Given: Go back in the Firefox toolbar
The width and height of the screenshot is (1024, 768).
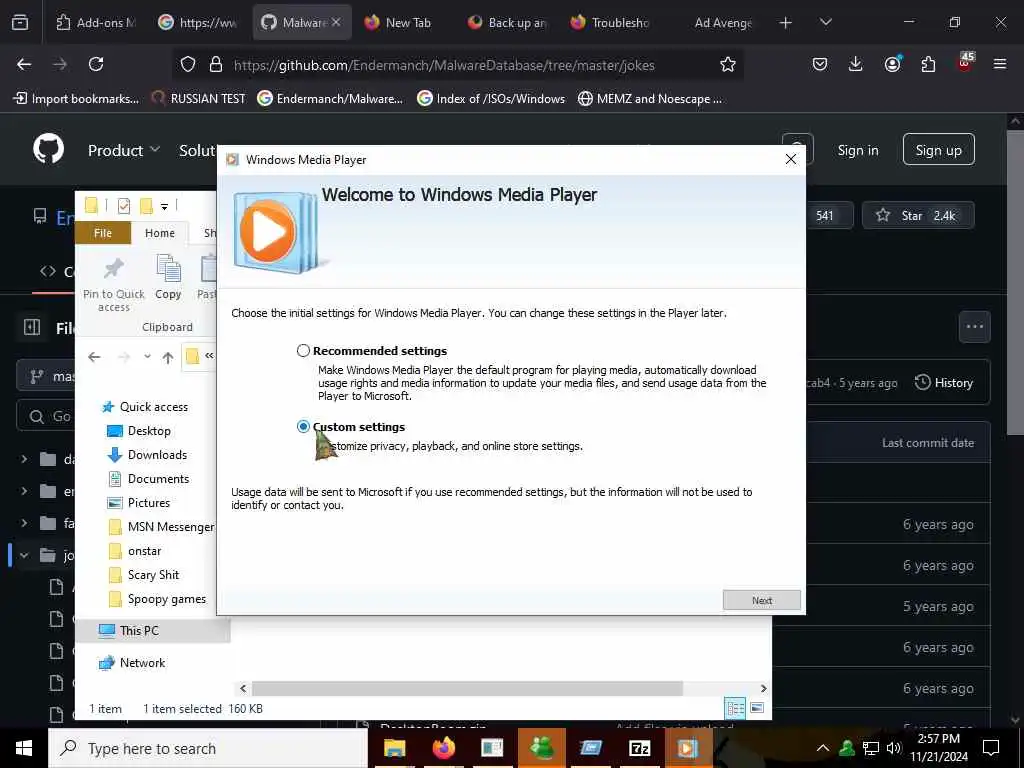Looking at the screenshot, I should click(x=24, y=64).
